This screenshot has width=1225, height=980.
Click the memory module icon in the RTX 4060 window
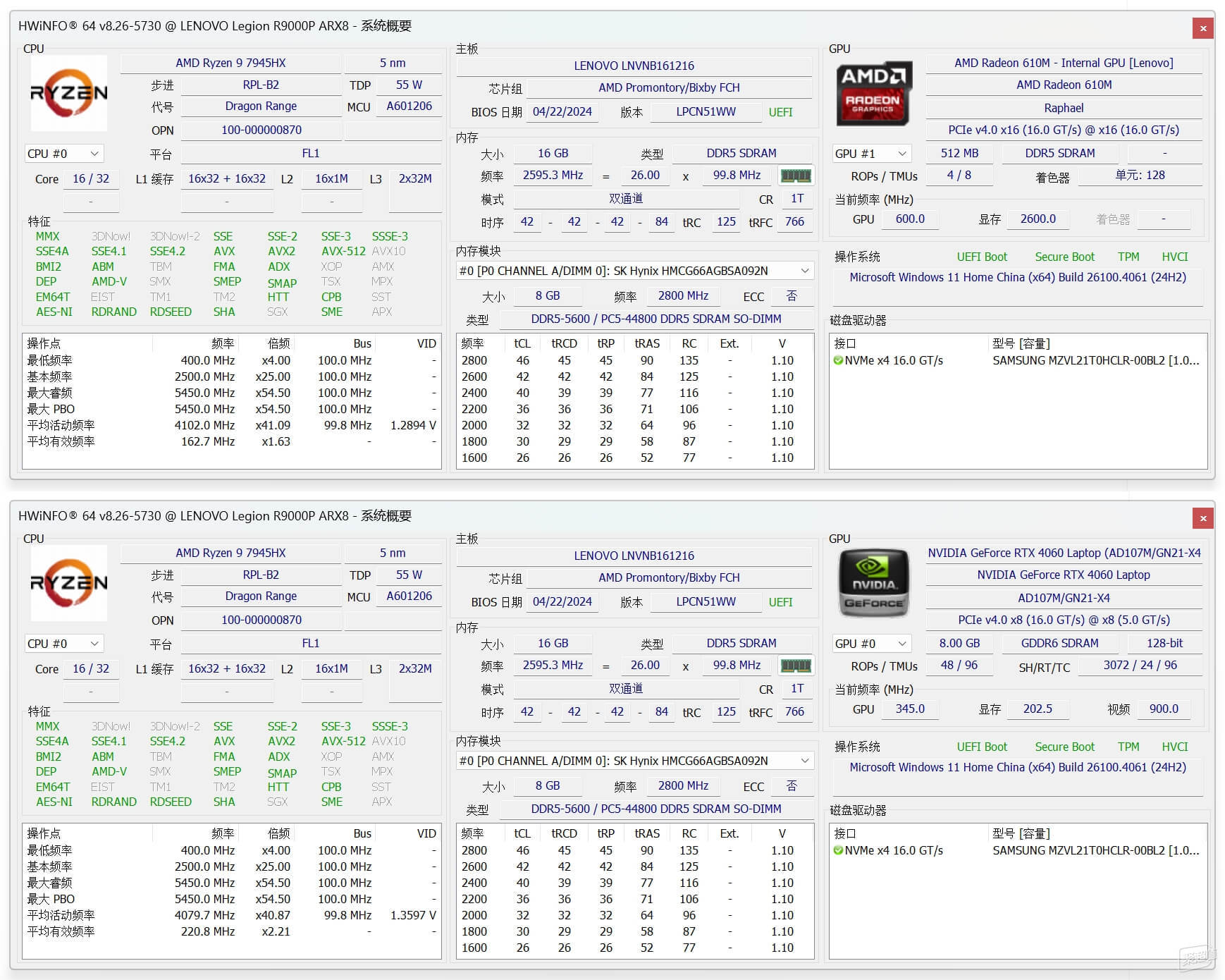click(x=796, y=666)
